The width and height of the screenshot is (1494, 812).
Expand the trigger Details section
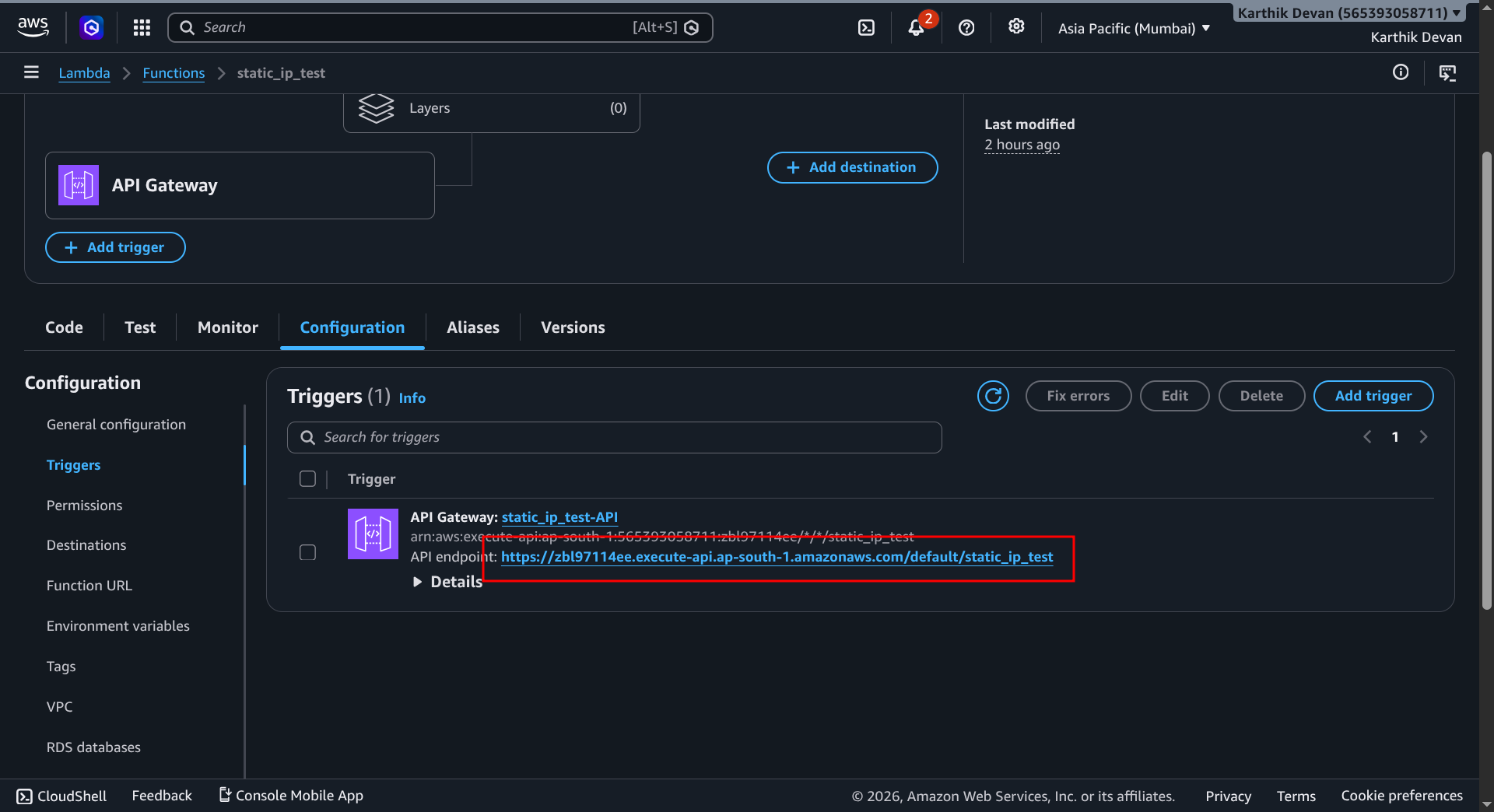point(447,582)
